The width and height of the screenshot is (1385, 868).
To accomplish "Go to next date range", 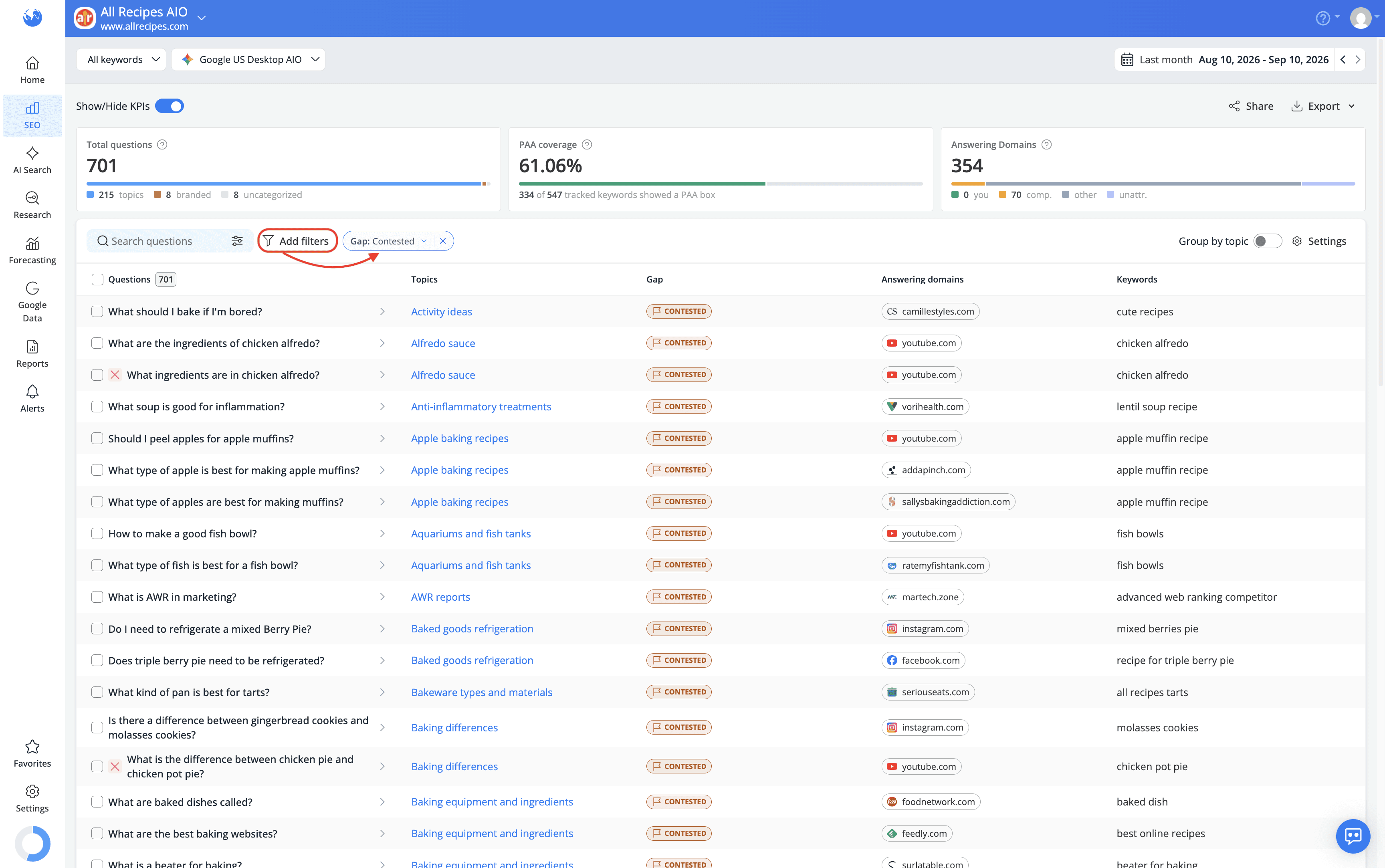I will point(1357,60).
